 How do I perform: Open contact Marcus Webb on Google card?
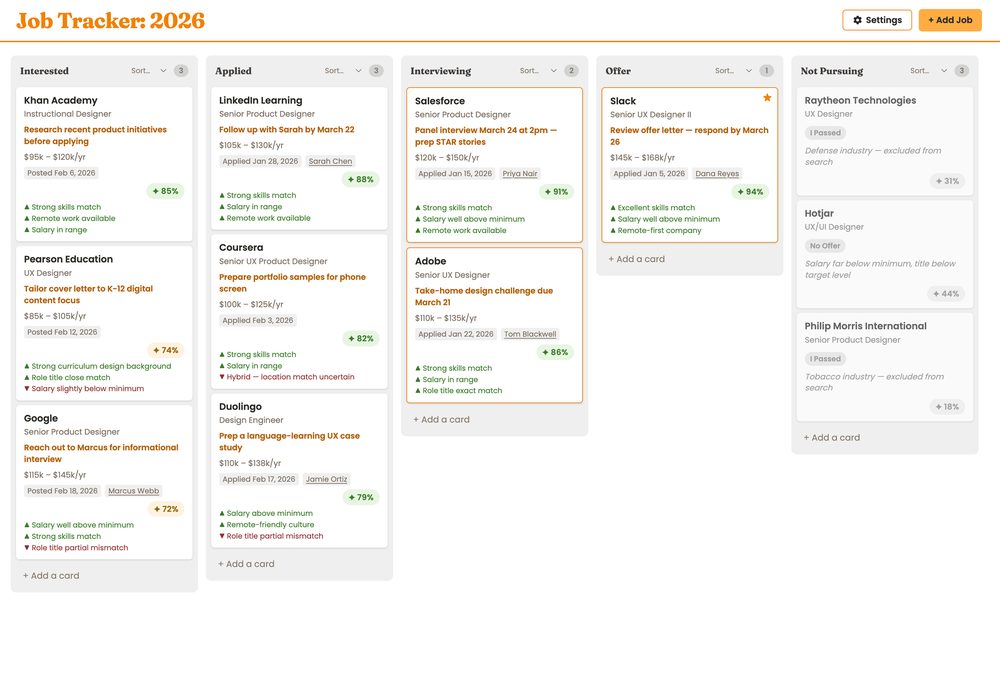[x=133, y=491]
